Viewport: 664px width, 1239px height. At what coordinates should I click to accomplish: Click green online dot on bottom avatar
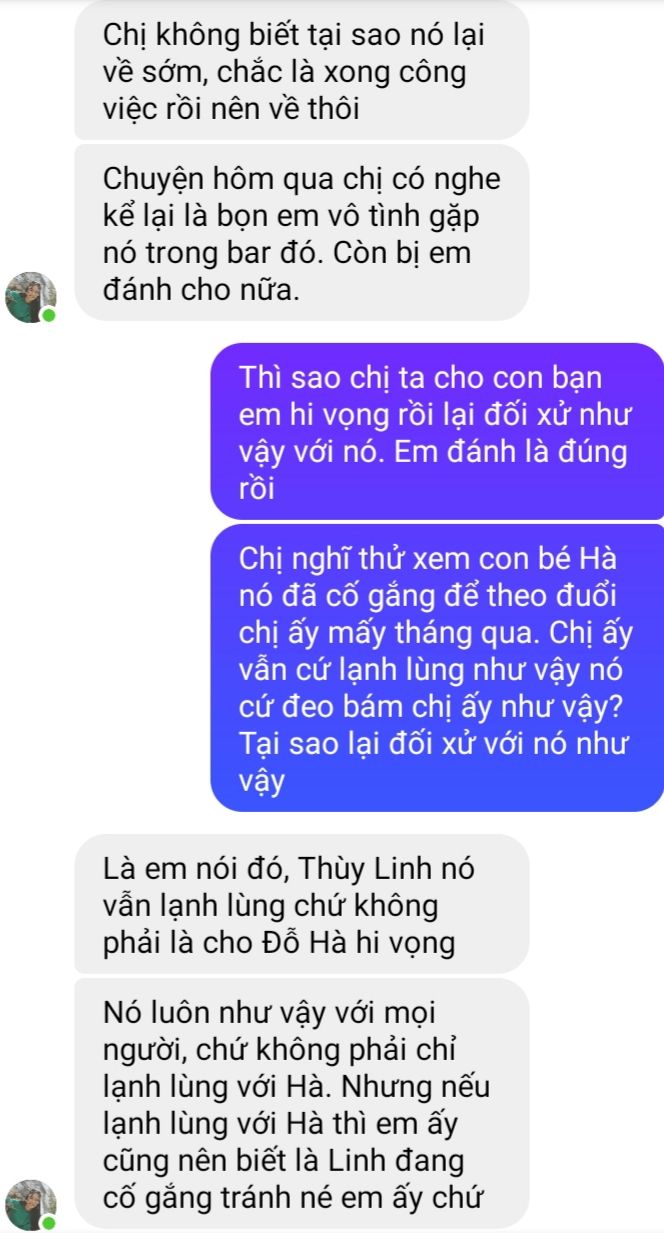click(49, 1222)
